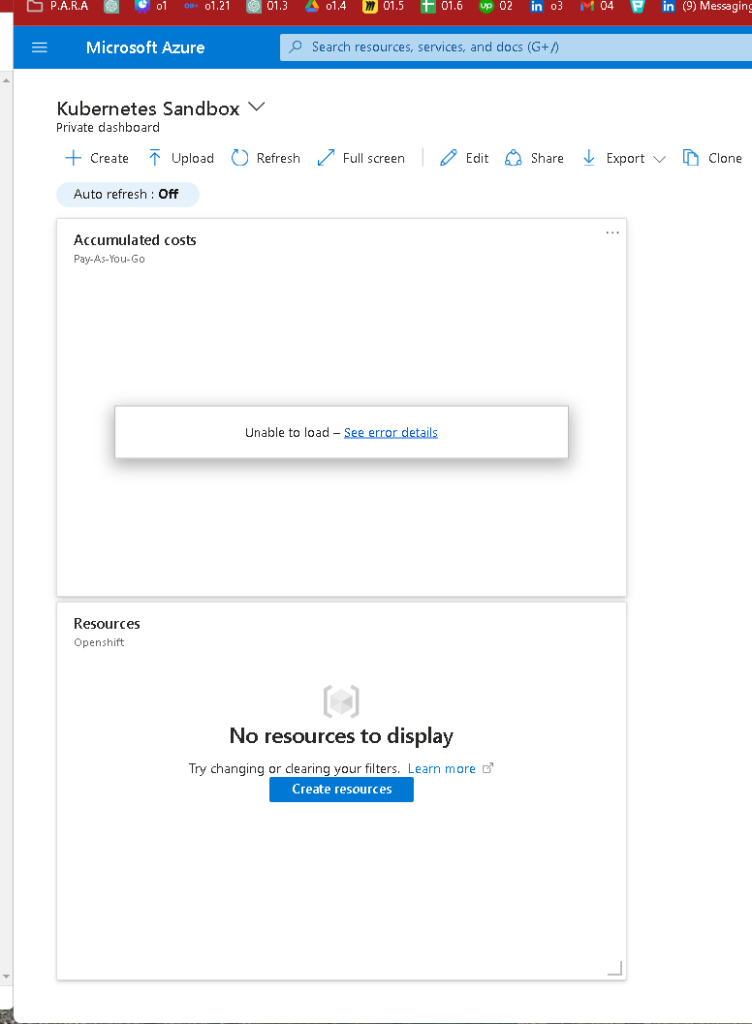Open the o1.4 Google Drive bookmark
Viewport: 752px width, 1024px height.
pyautogui.click(x=326, y=6)
